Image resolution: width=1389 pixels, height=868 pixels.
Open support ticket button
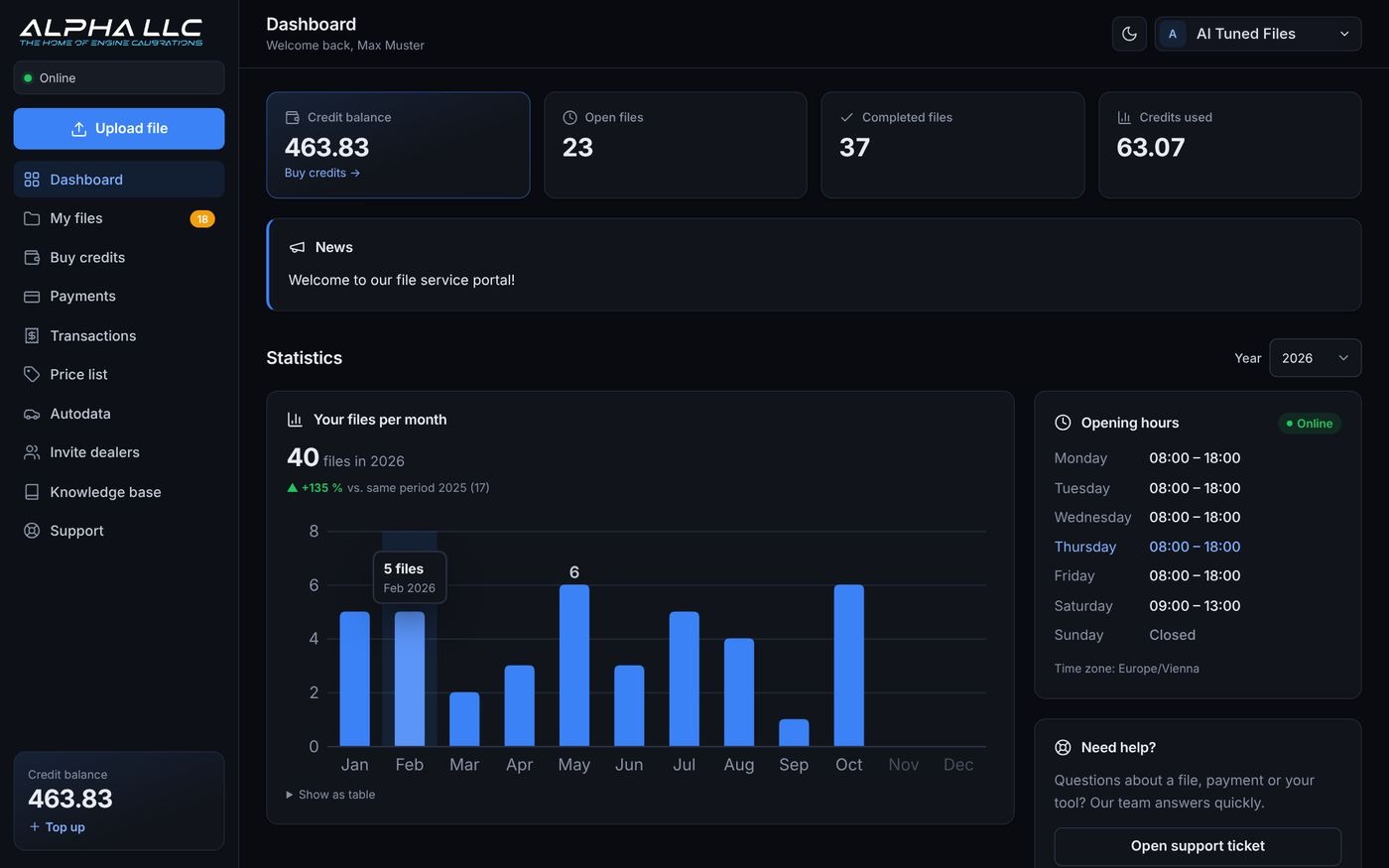[1198, 846]
